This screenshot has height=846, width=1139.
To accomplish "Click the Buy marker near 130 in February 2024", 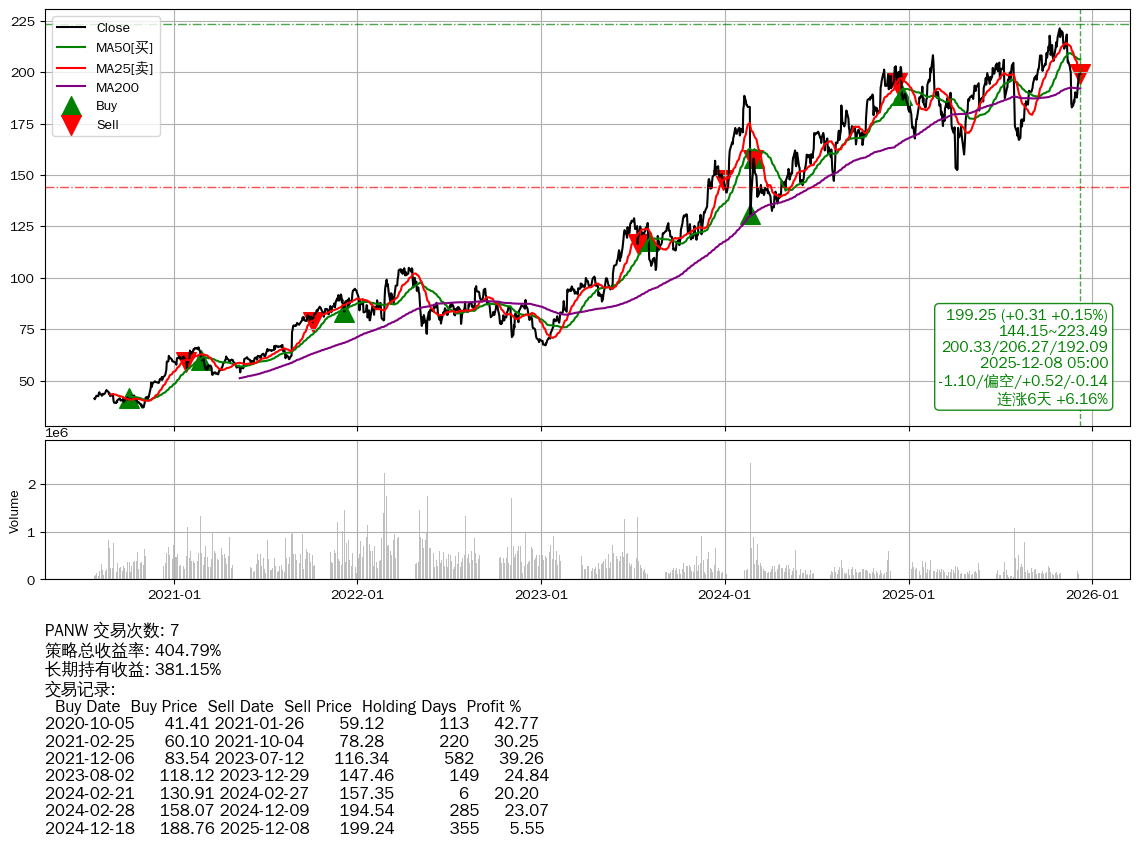I will coord(750,215).
